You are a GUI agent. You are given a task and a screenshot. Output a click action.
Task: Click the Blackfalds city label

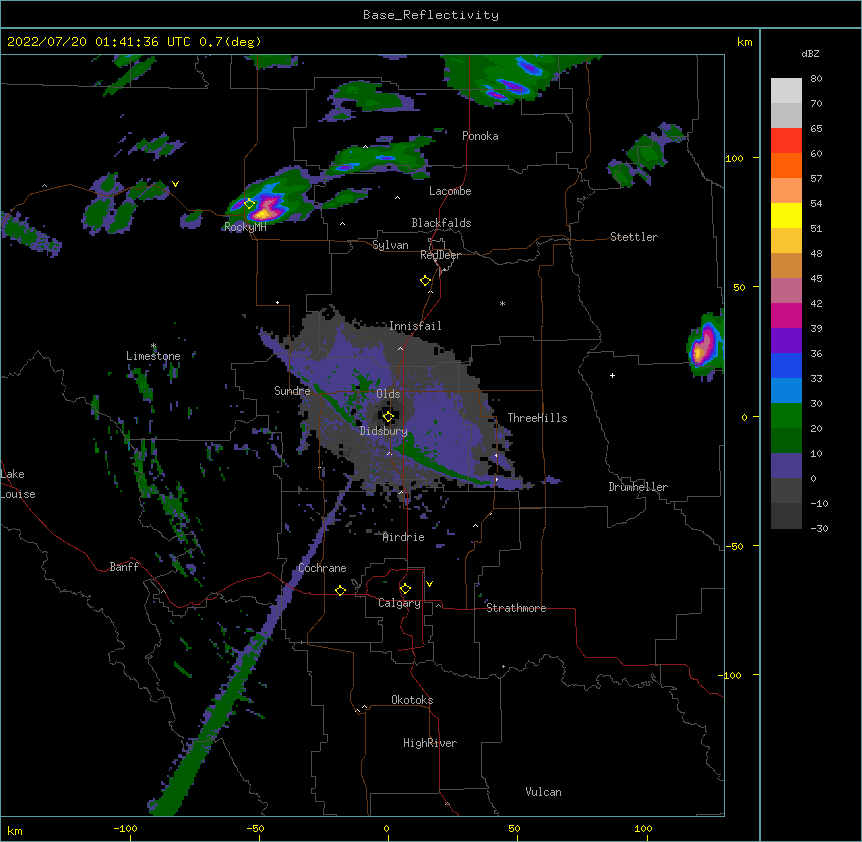441,223
